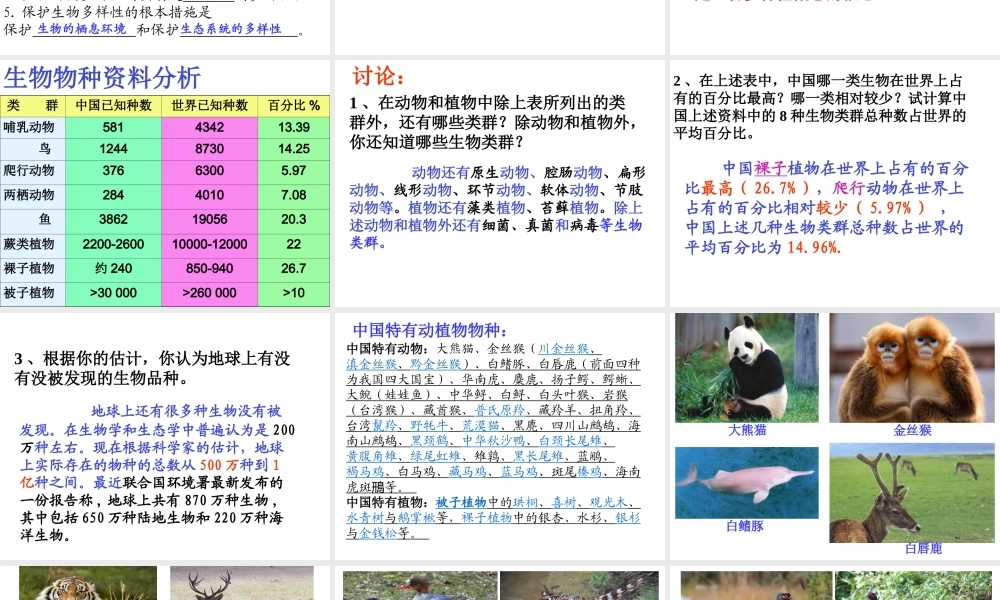Open the 蓝马鸡 hyperlink

tap(519, 471)
